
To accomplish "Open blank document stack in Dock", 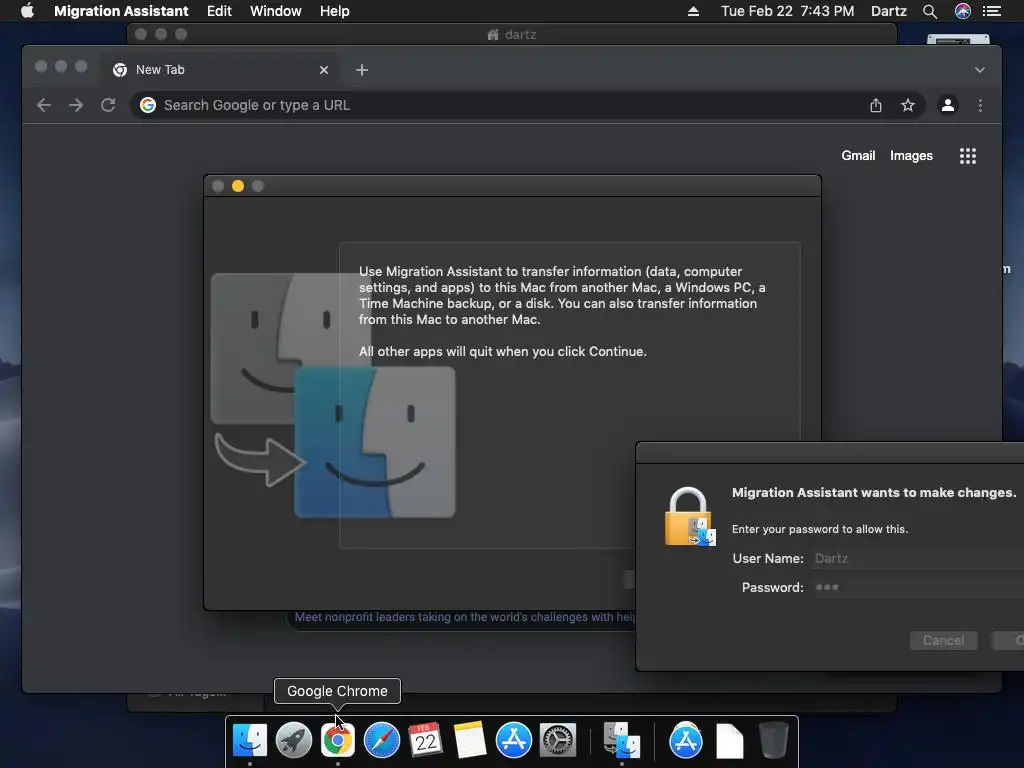I will point(729,741).
